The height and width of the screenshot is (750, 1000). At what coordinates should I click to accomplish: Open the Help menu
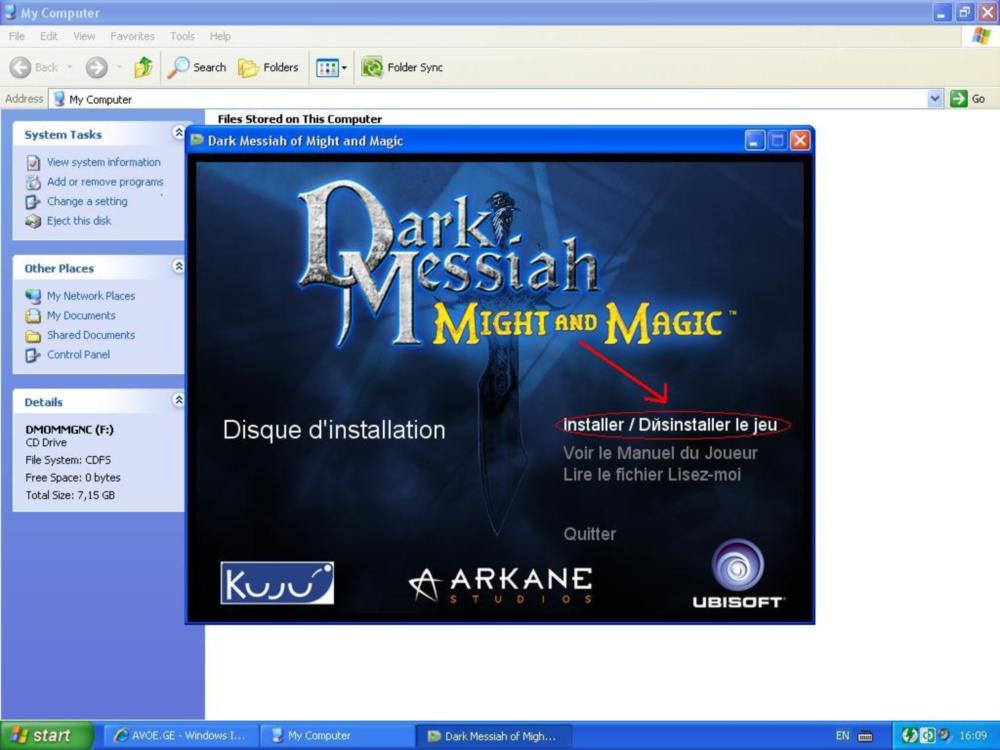[220, 36]
